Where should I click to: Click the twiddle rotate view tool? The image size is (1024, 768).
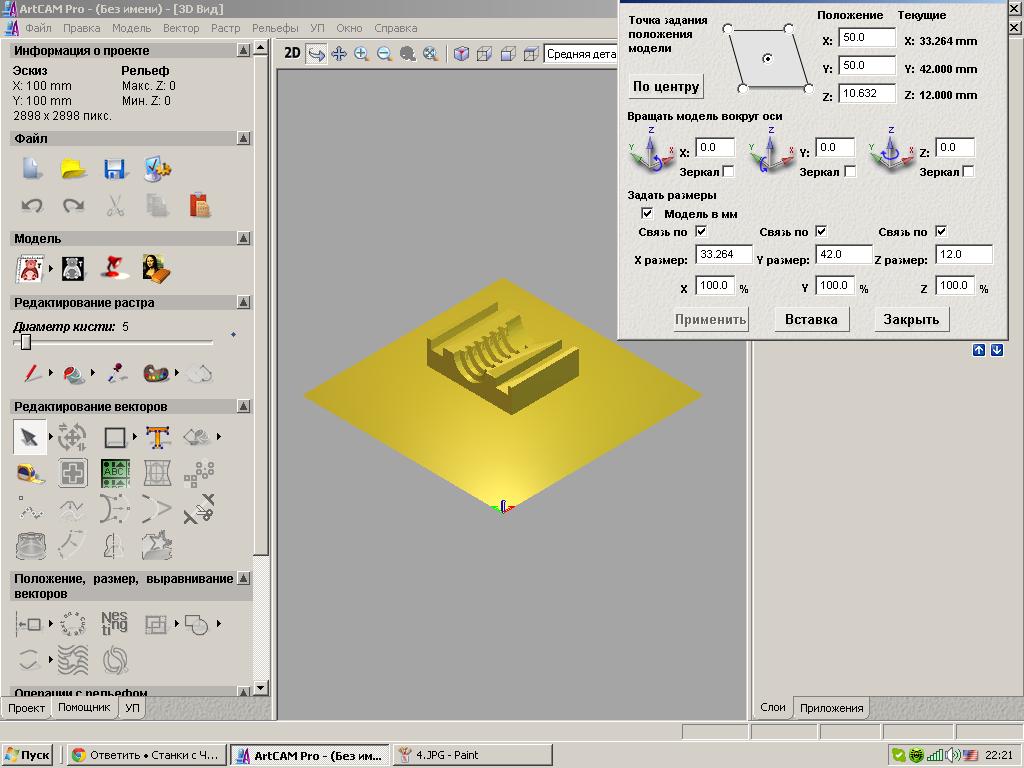point(317,54)
